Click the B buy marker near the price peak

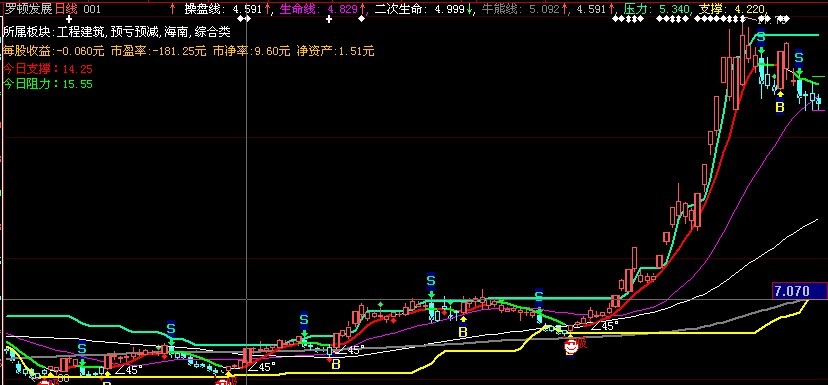tap(780, 107)
